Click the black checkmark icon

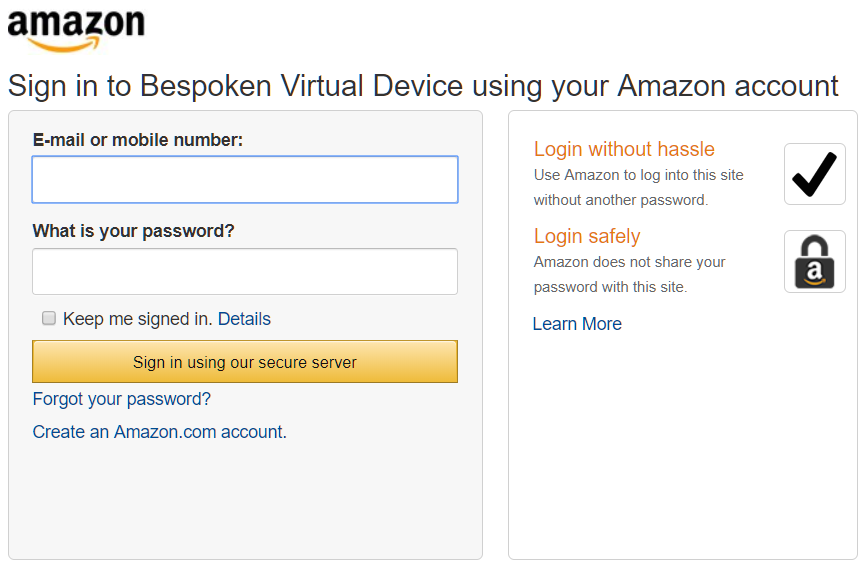[x=814, y=174]
